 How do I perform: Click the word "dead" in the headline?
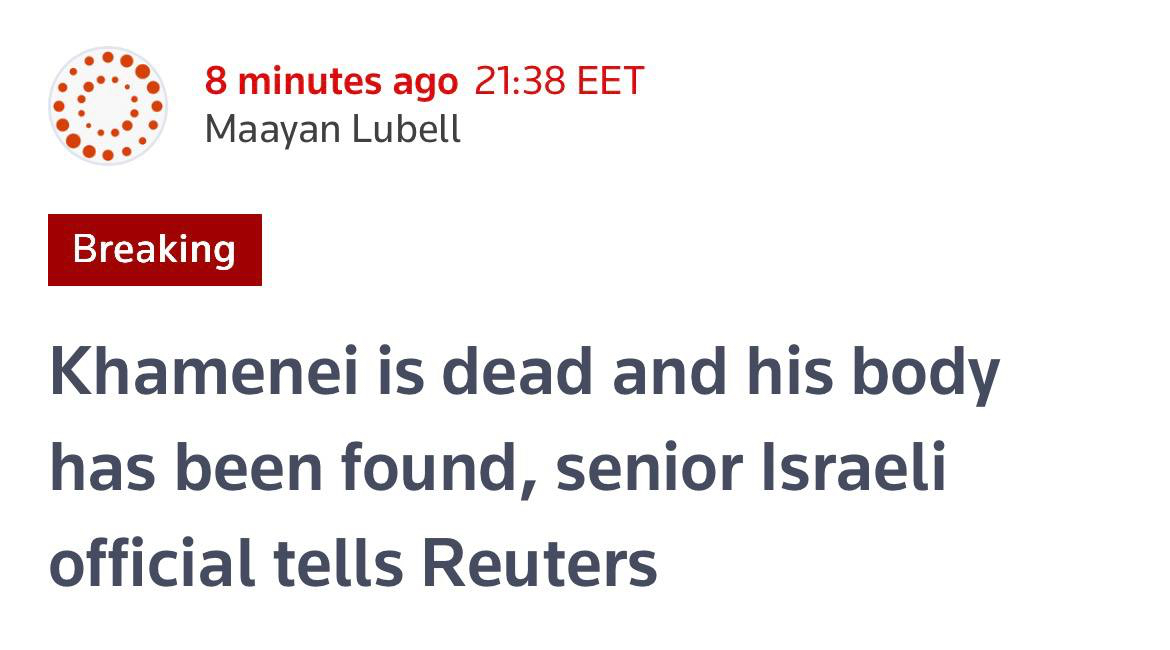click(517, 373)
